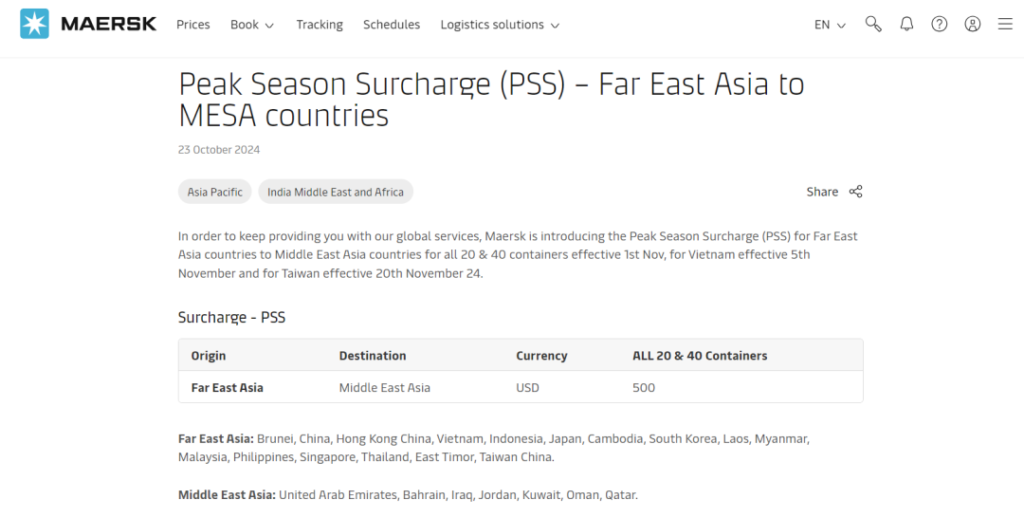Click the Origin column header
The height and width of the screenshot is (518, 1024).
208,355
